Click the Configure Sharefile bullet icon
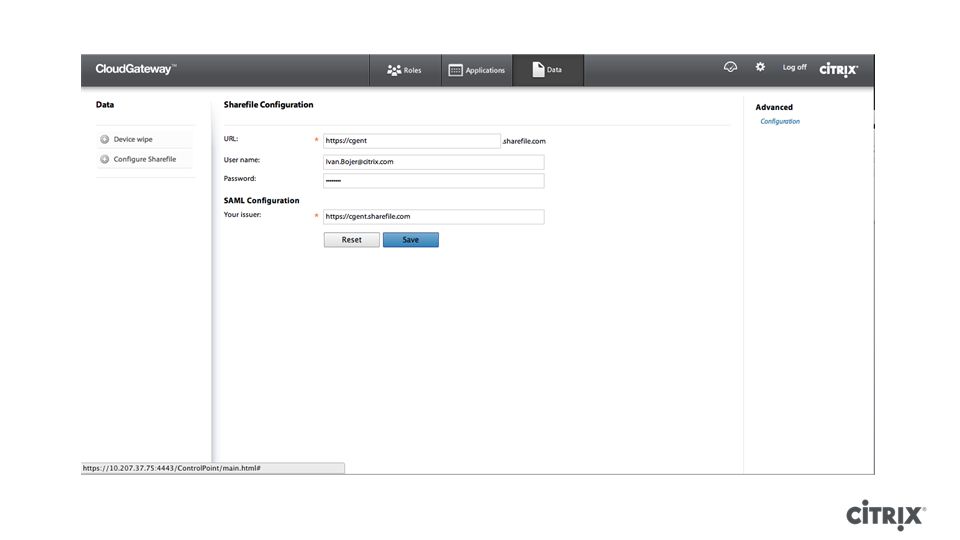 click(105, 159)
